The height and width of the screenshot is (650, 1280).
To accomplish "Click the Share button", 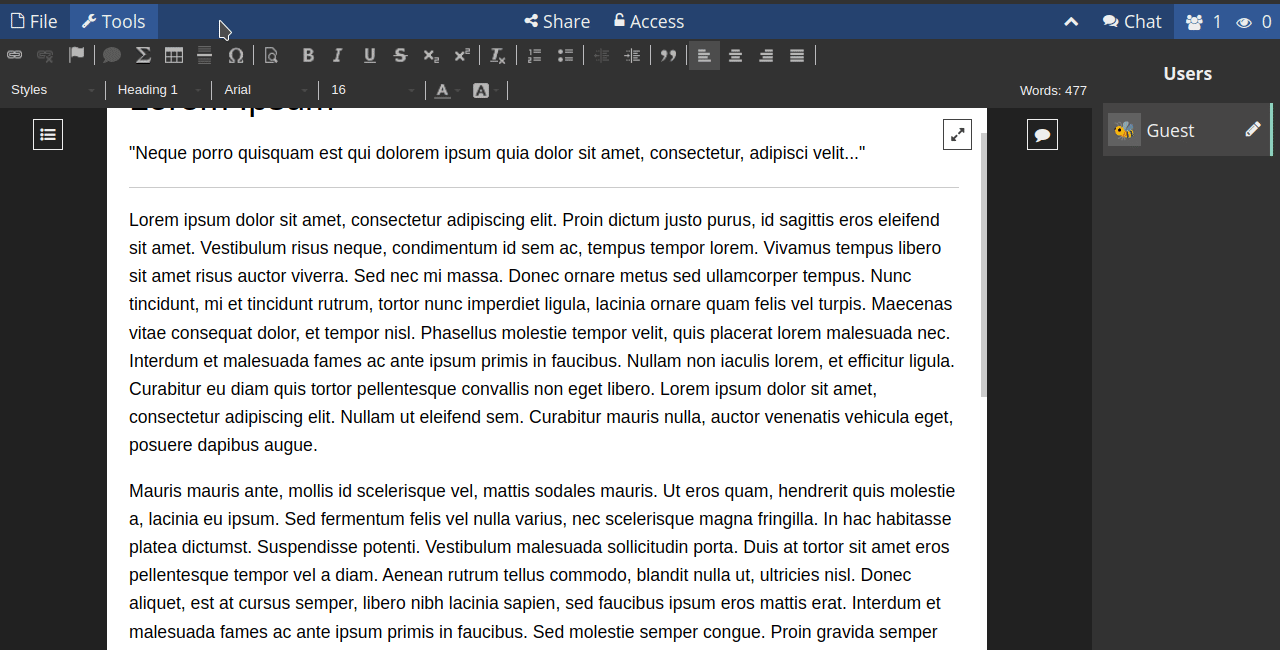I will 557,21.
